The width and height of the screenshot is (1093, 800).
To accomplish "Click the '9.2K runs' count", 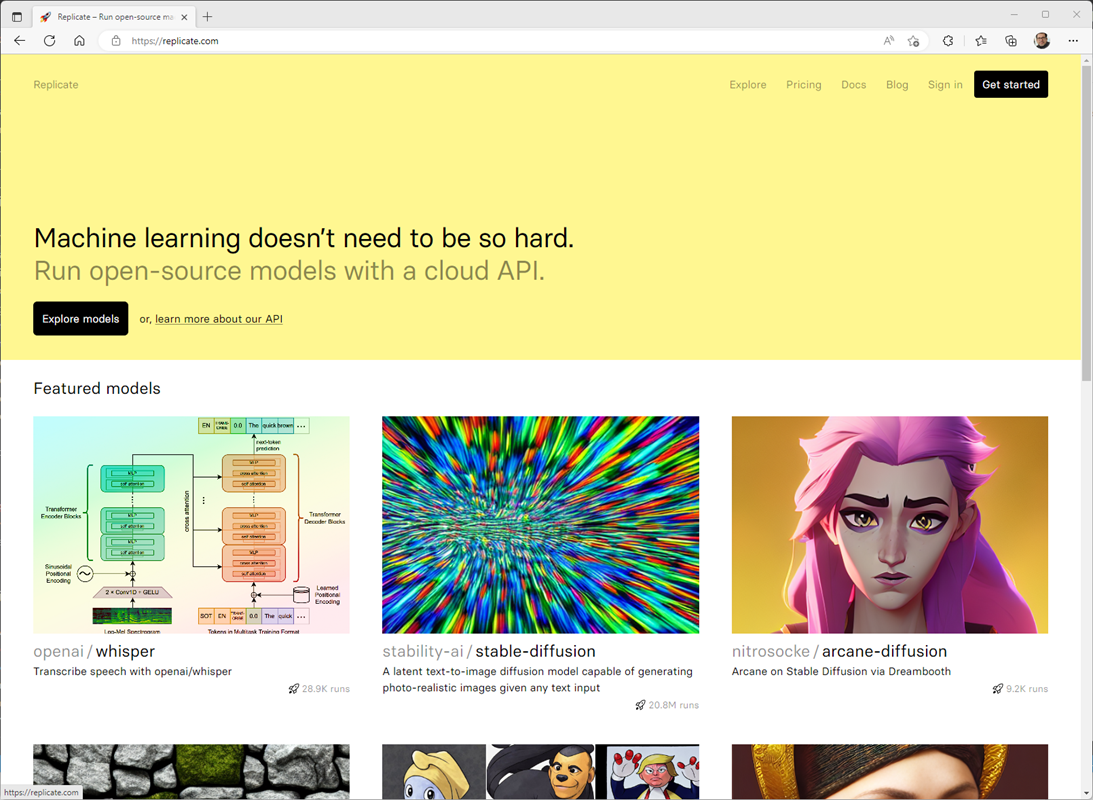I will click(1027, 689).
